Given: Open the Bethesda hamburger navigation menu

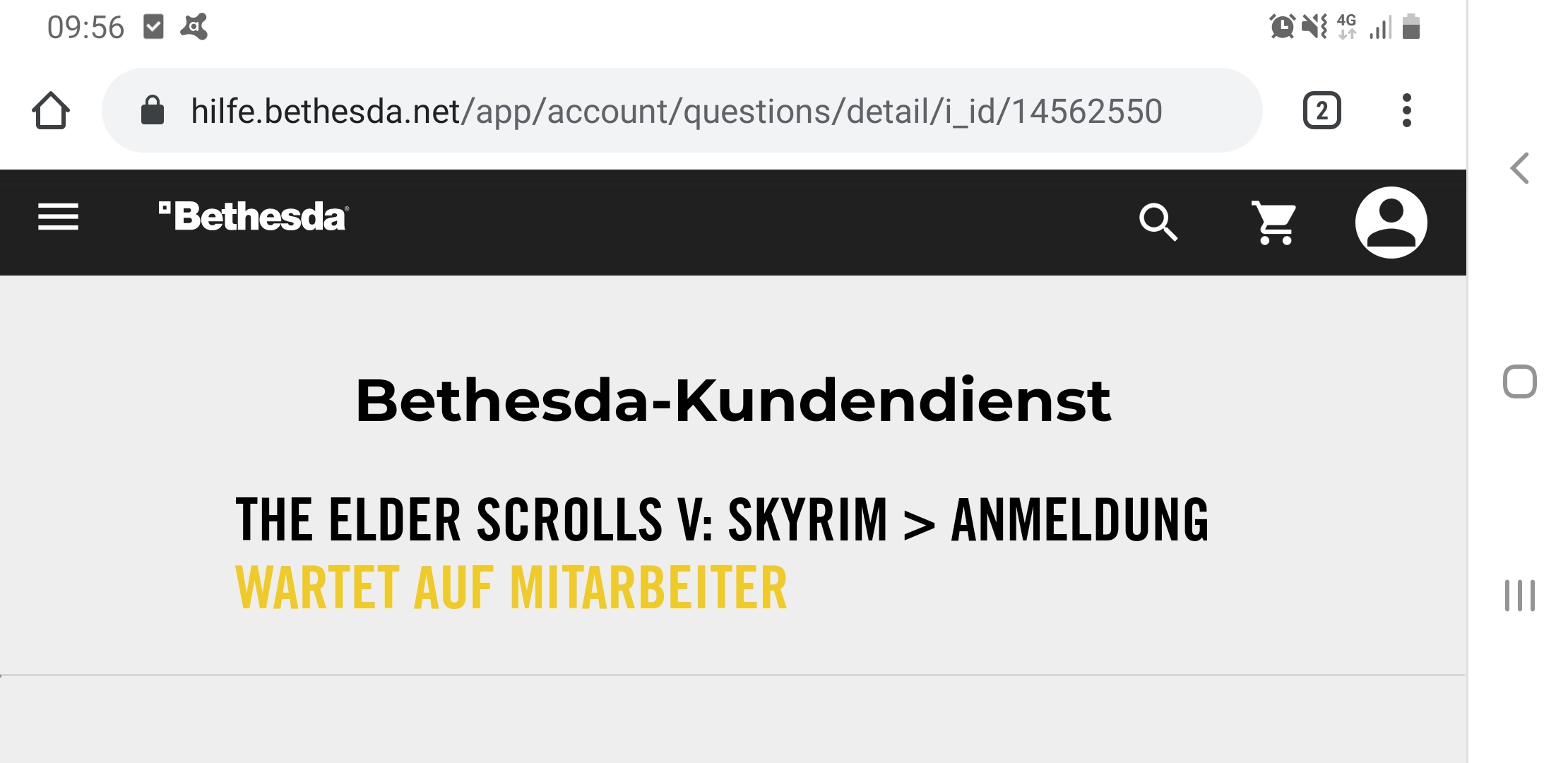Looking at the screenshot, I should click(x=58, y=217).
